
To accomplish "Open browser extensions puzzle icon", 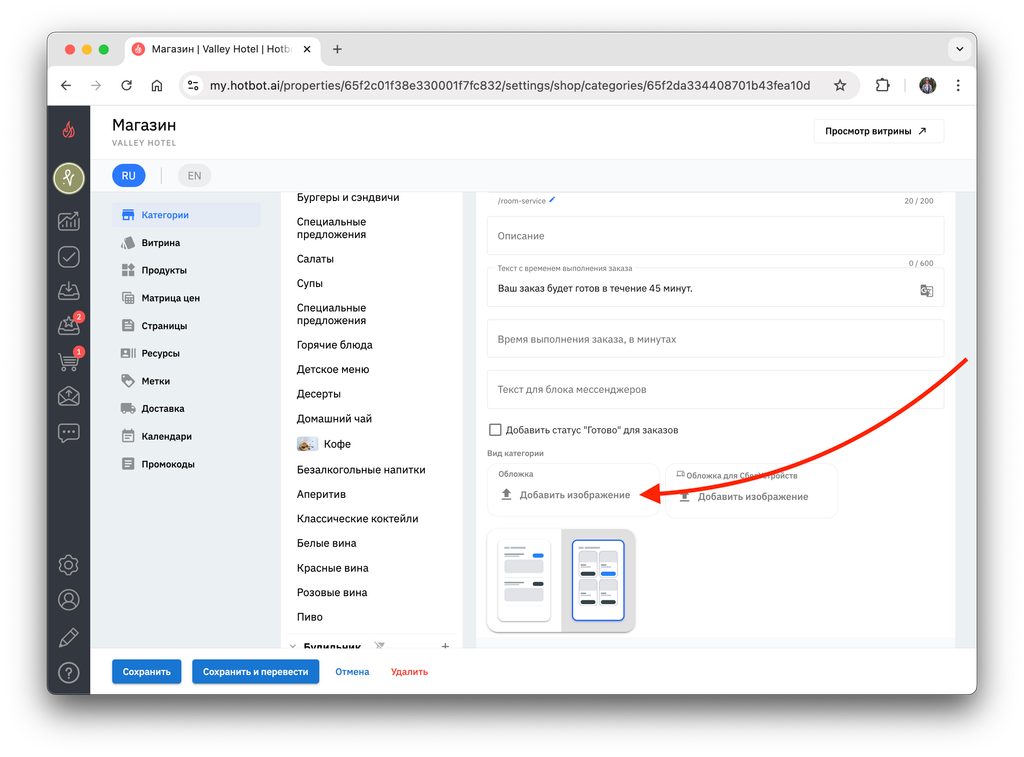I will (882, 86).
